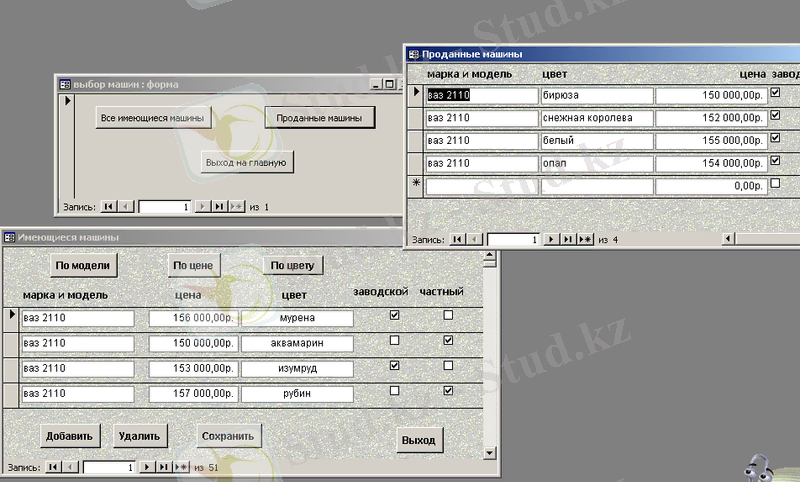Go to last record in Имеющиеся машины
The height and width of the screenshot is (482, 800).
(164, 467)
